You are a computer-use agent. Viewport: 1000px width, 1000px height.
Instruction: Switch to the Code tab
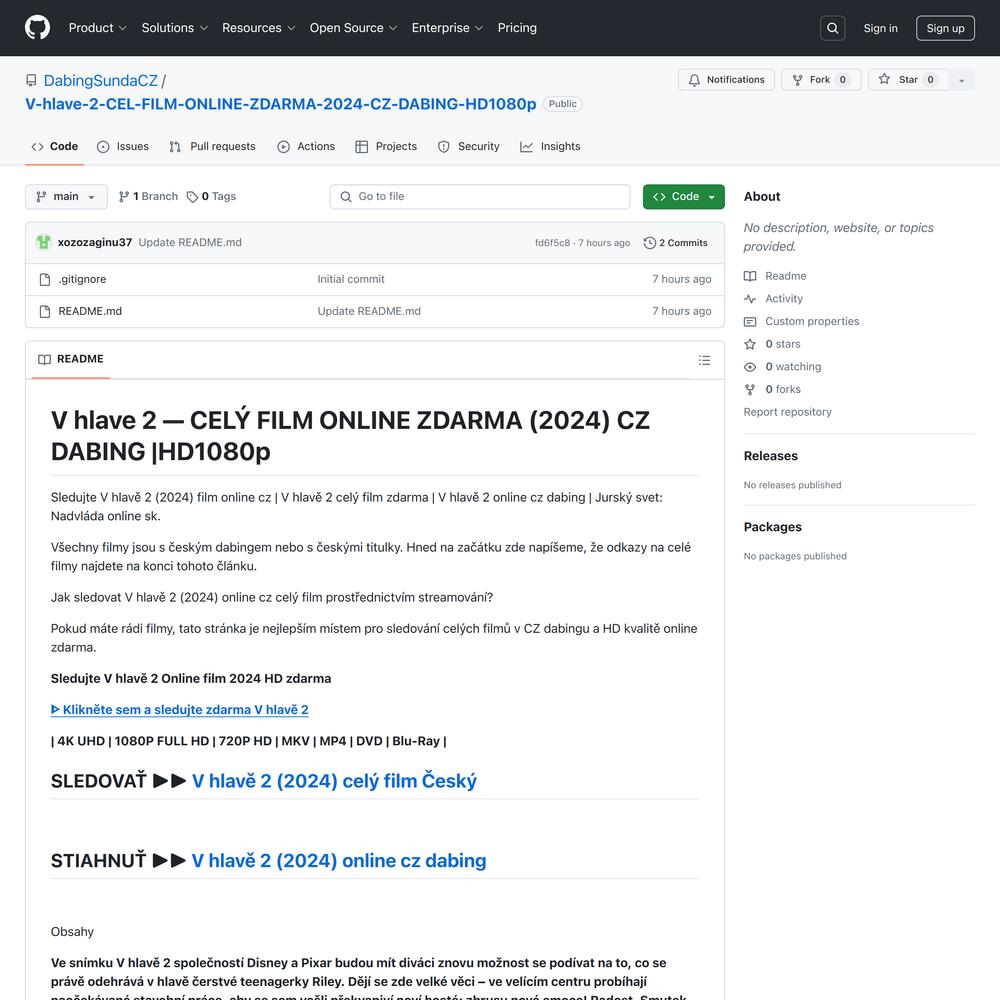55,147
